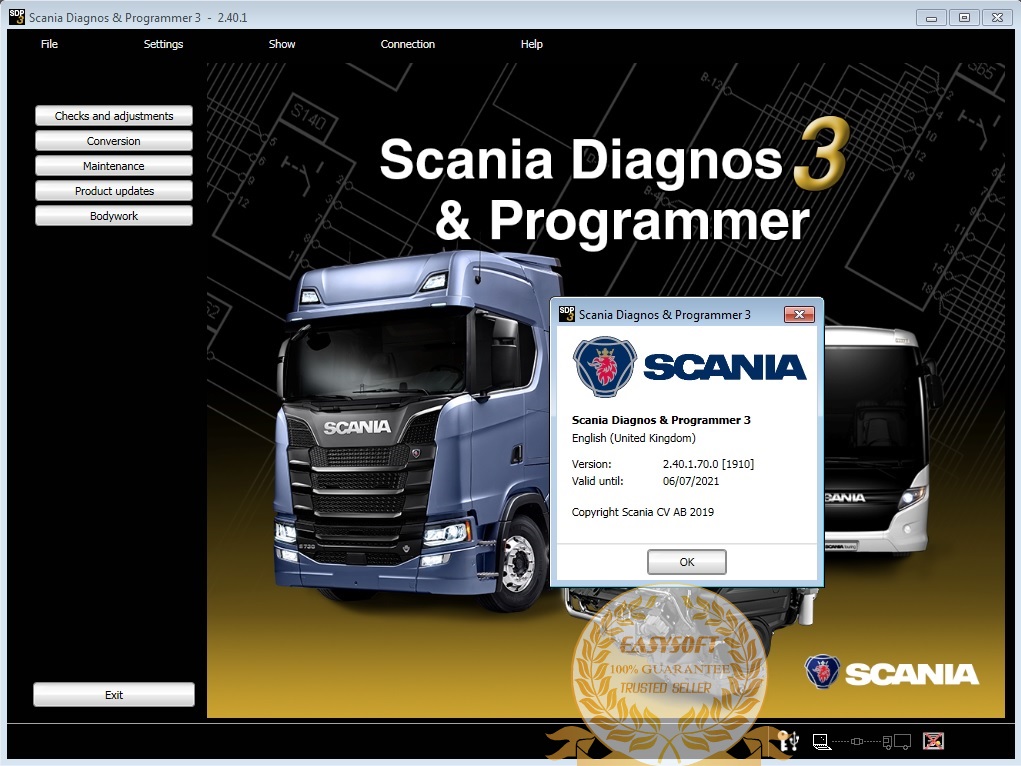This screenshot has height=766, width=1021.
Task: Click the truck vehicle connection icon
Action: (x=897, y=741)
